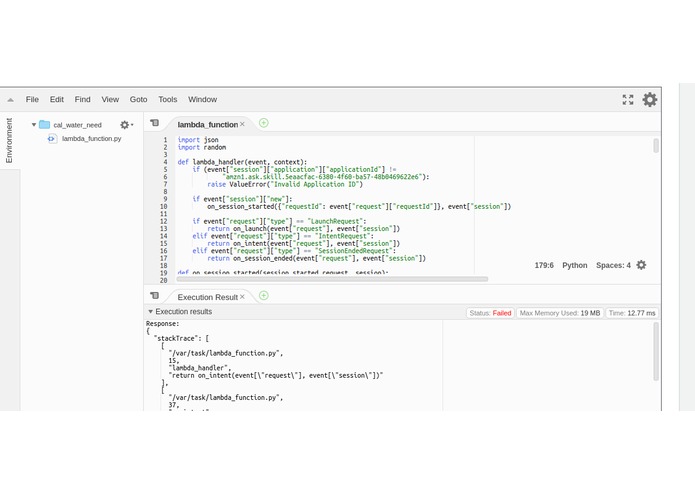Open the Edit menu

(56, 99)
